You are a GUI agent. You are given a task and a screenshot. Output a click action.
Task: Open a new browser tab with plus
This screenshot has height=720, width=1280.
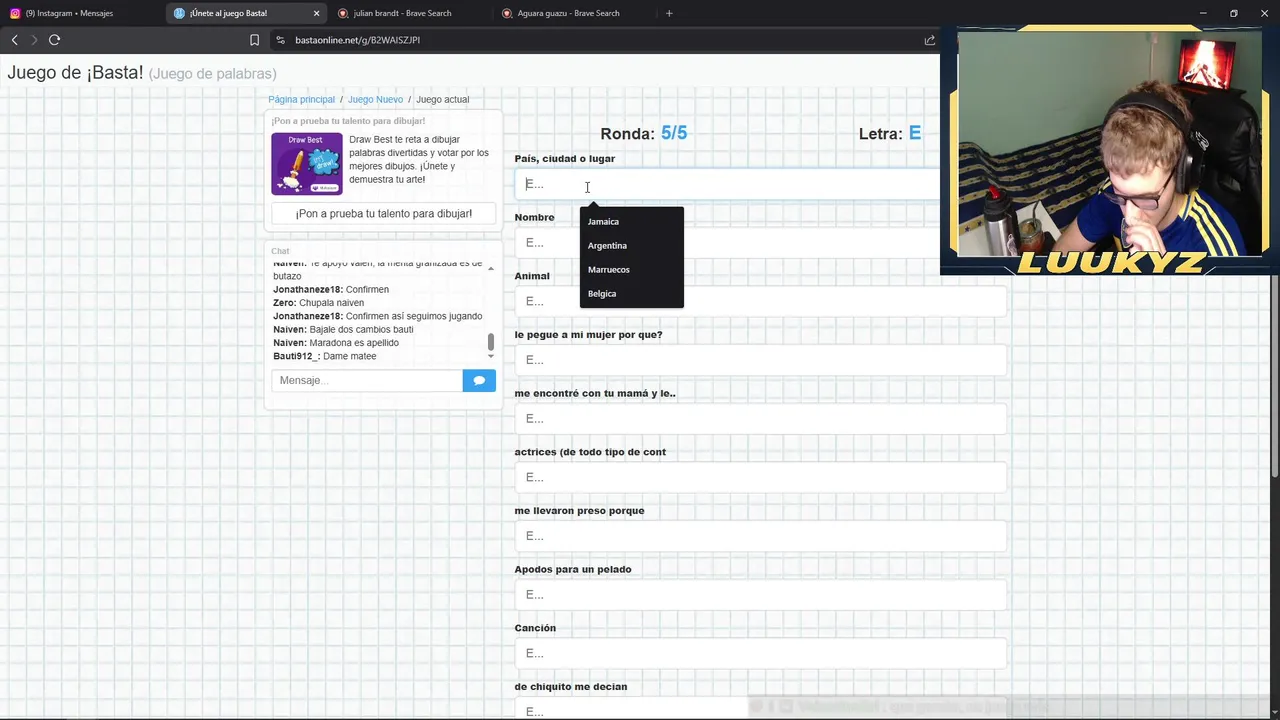[x=669, y=13]
